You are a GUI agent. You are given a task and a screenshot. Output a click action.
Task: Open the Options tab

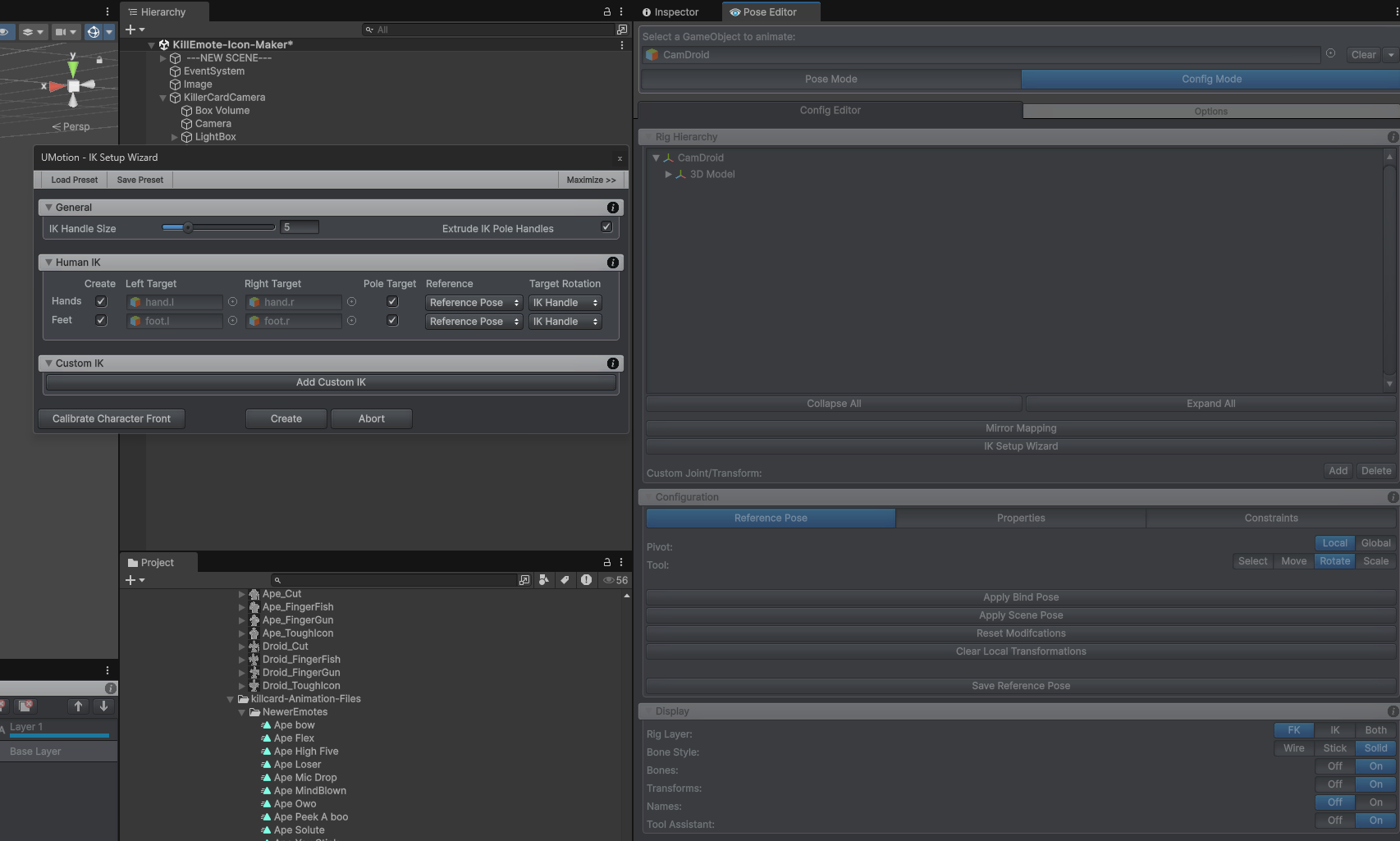pyautogui.click(x=1210, y=111)
